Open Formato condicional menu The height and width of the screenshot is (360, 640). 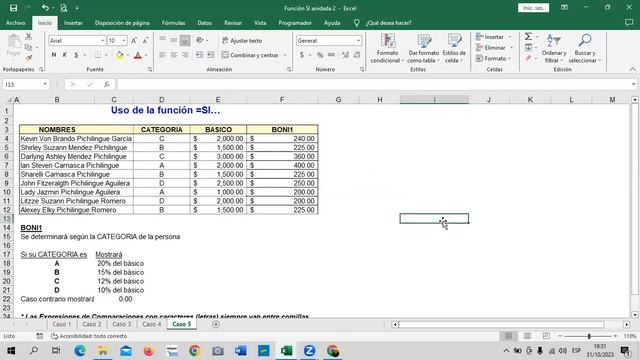point(387,48)
